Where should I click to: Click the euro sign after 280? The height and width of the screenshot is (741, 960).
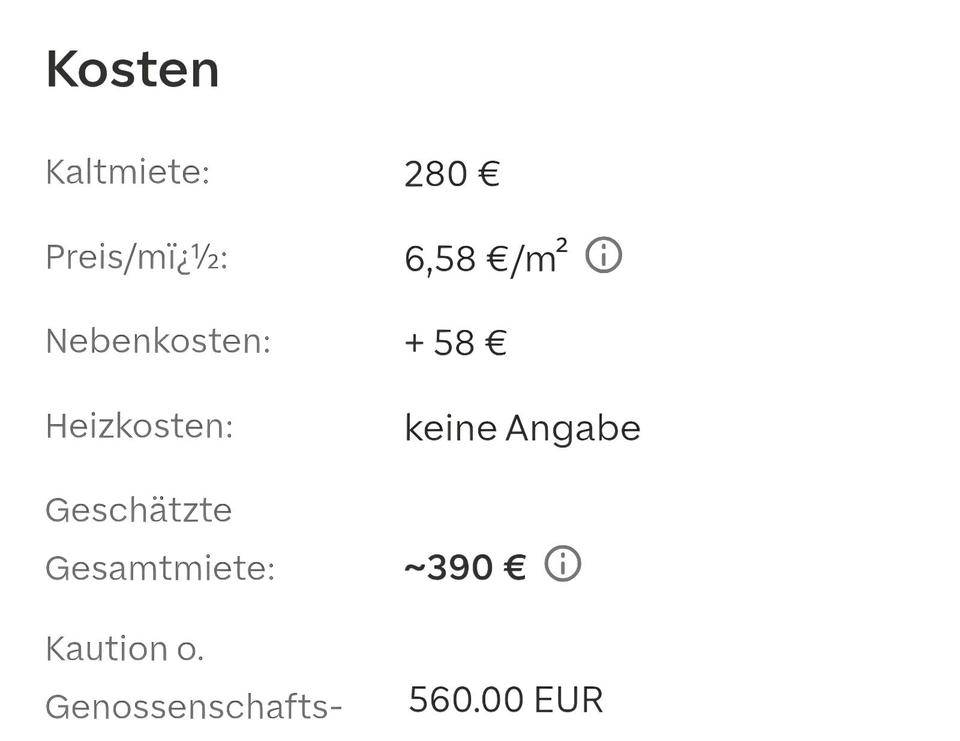488,174
